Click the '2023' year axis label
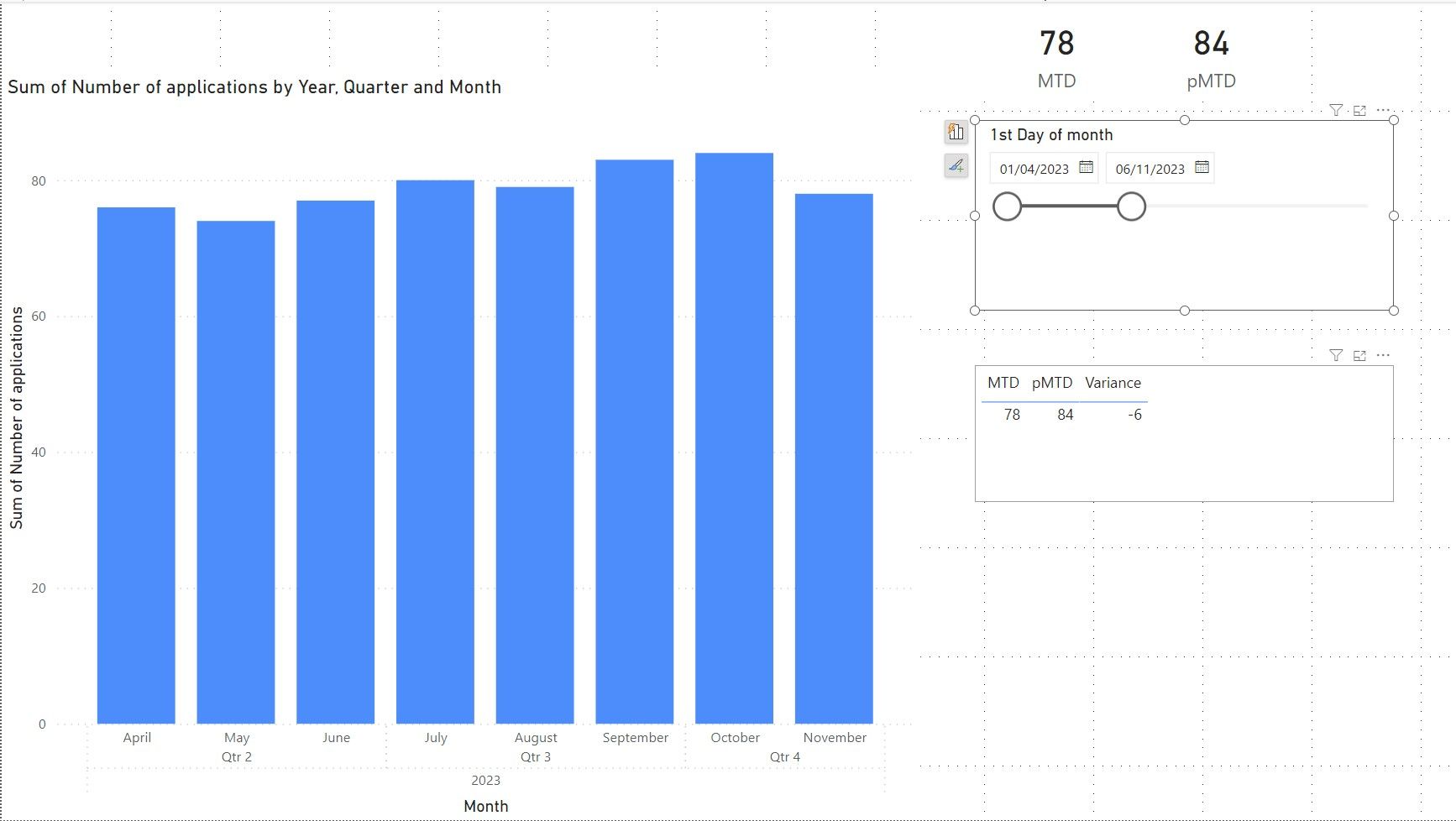 [485, 780]
